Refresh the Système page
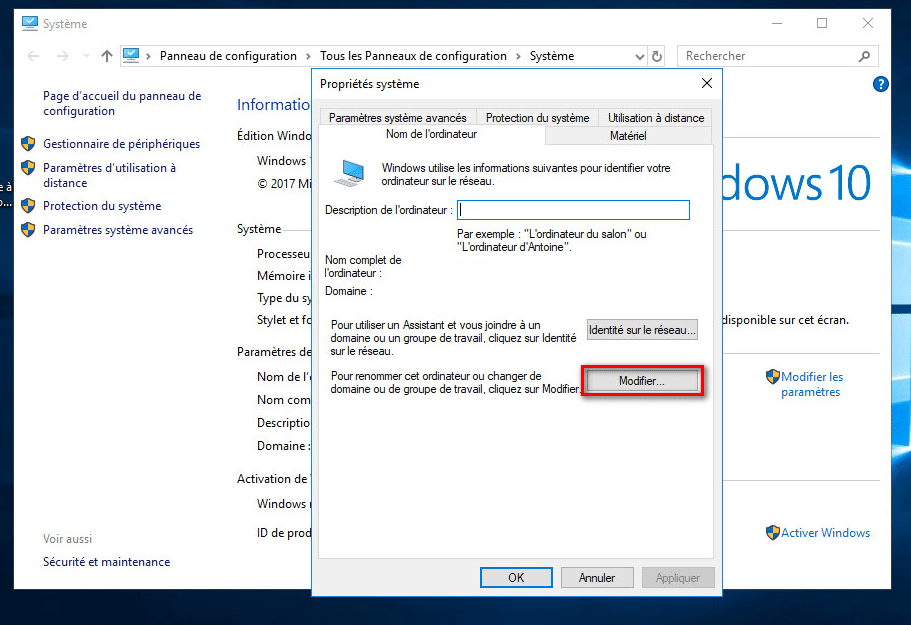 (657, 56)
